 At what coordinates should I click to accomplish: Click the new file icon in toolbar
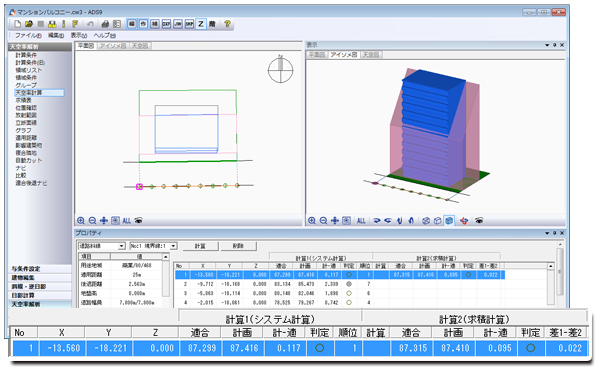[18, 24]
